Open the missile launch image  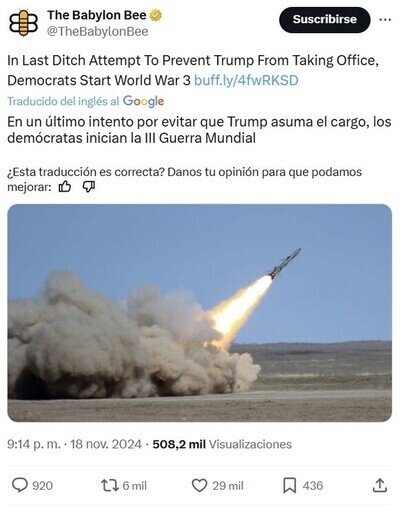(x=200, y=313)
